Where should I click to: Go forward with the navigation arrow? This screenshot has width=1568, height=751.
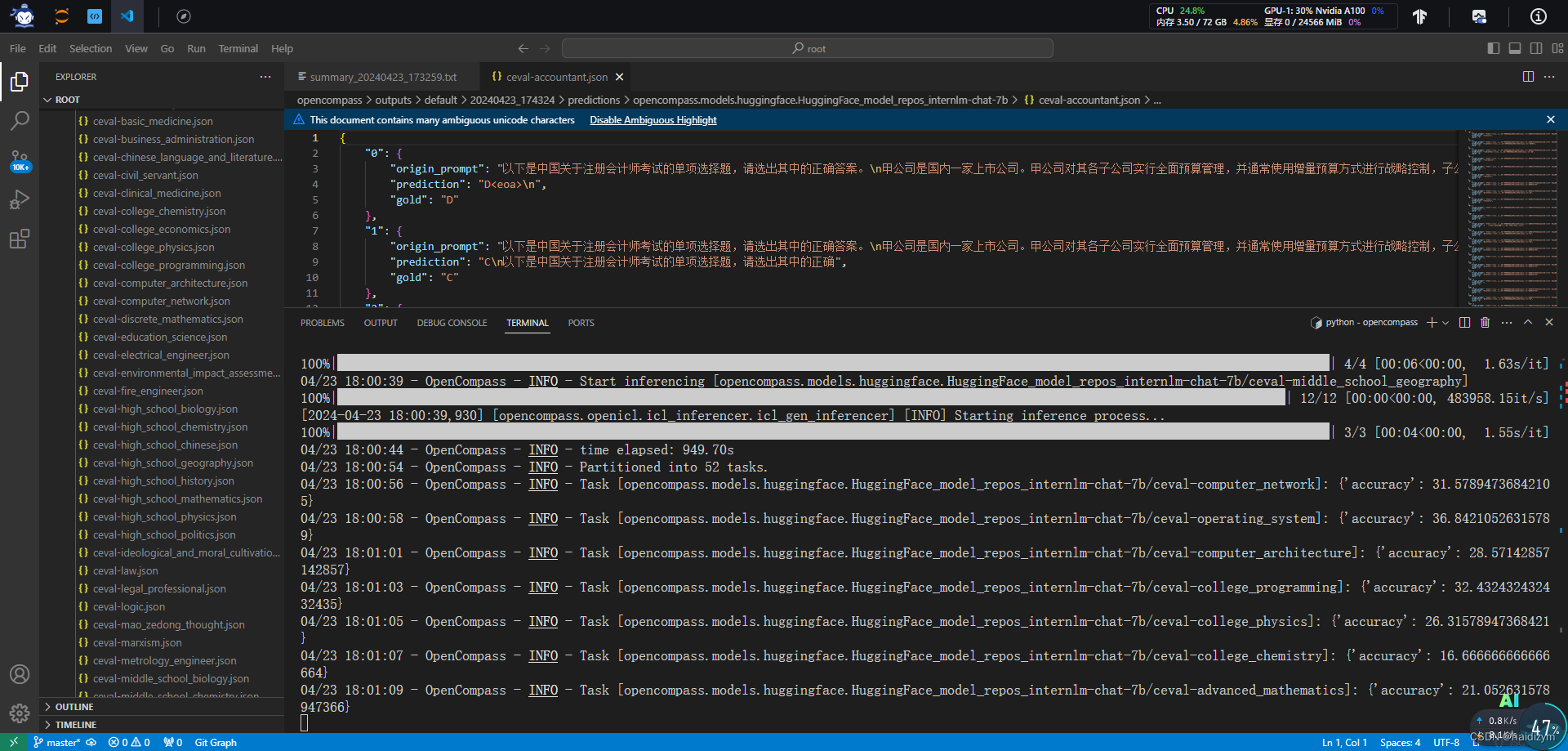[x=546, y=48]
